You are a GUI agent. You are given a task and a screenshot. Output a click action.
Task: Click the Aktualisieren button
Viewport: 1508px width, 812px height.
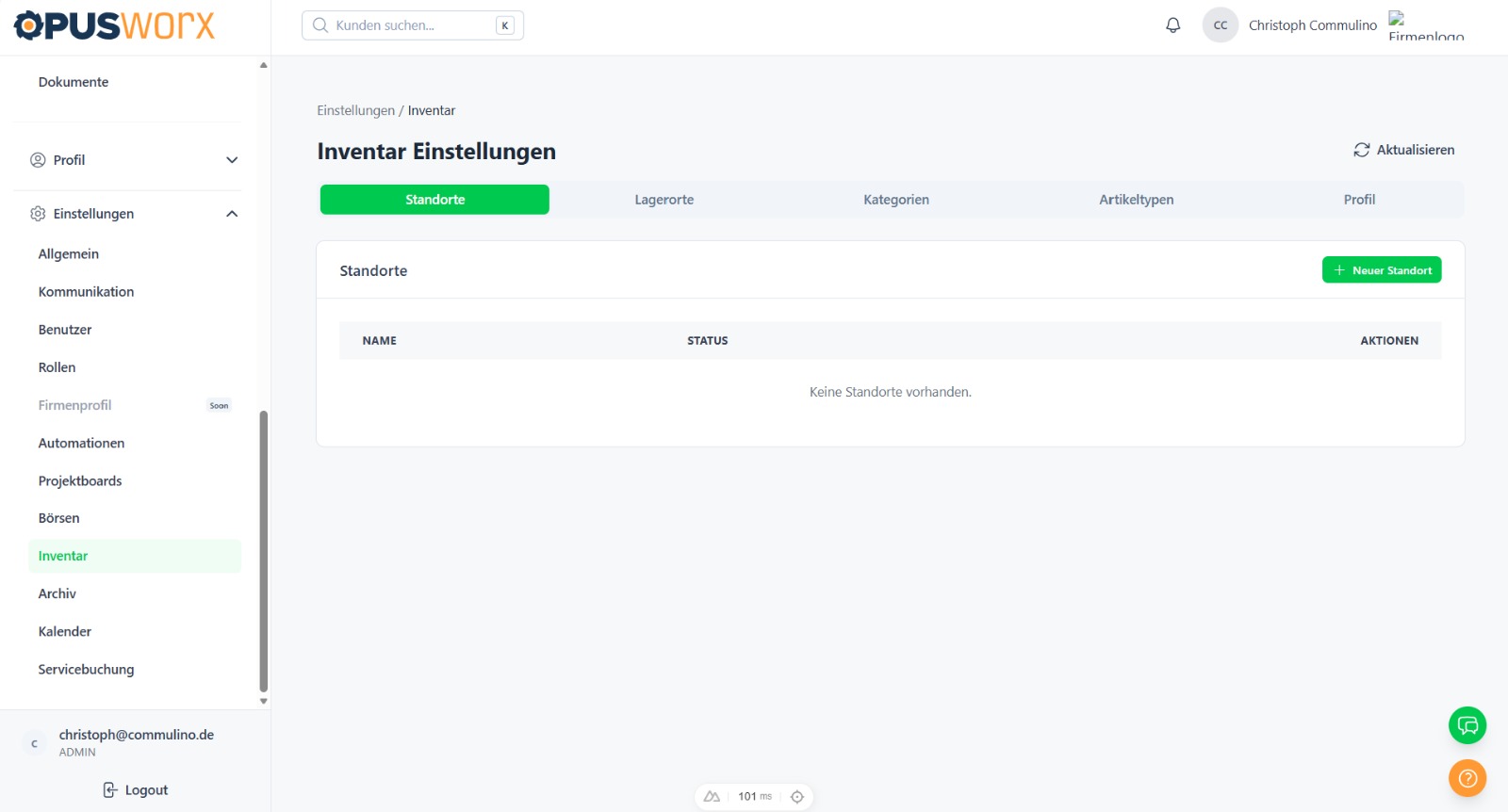[1404, 150]
